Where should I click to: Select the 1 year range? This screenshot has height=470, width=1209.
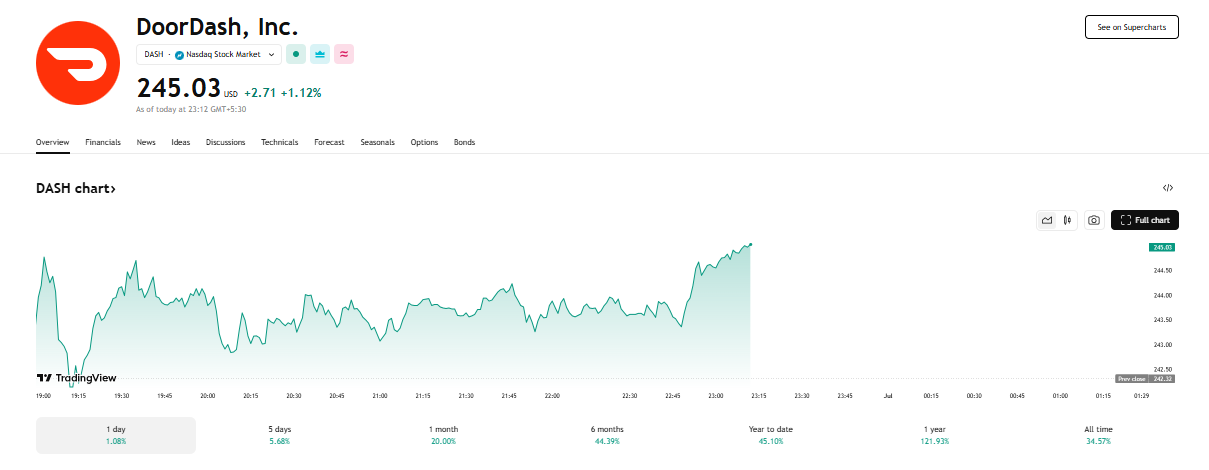935,435
